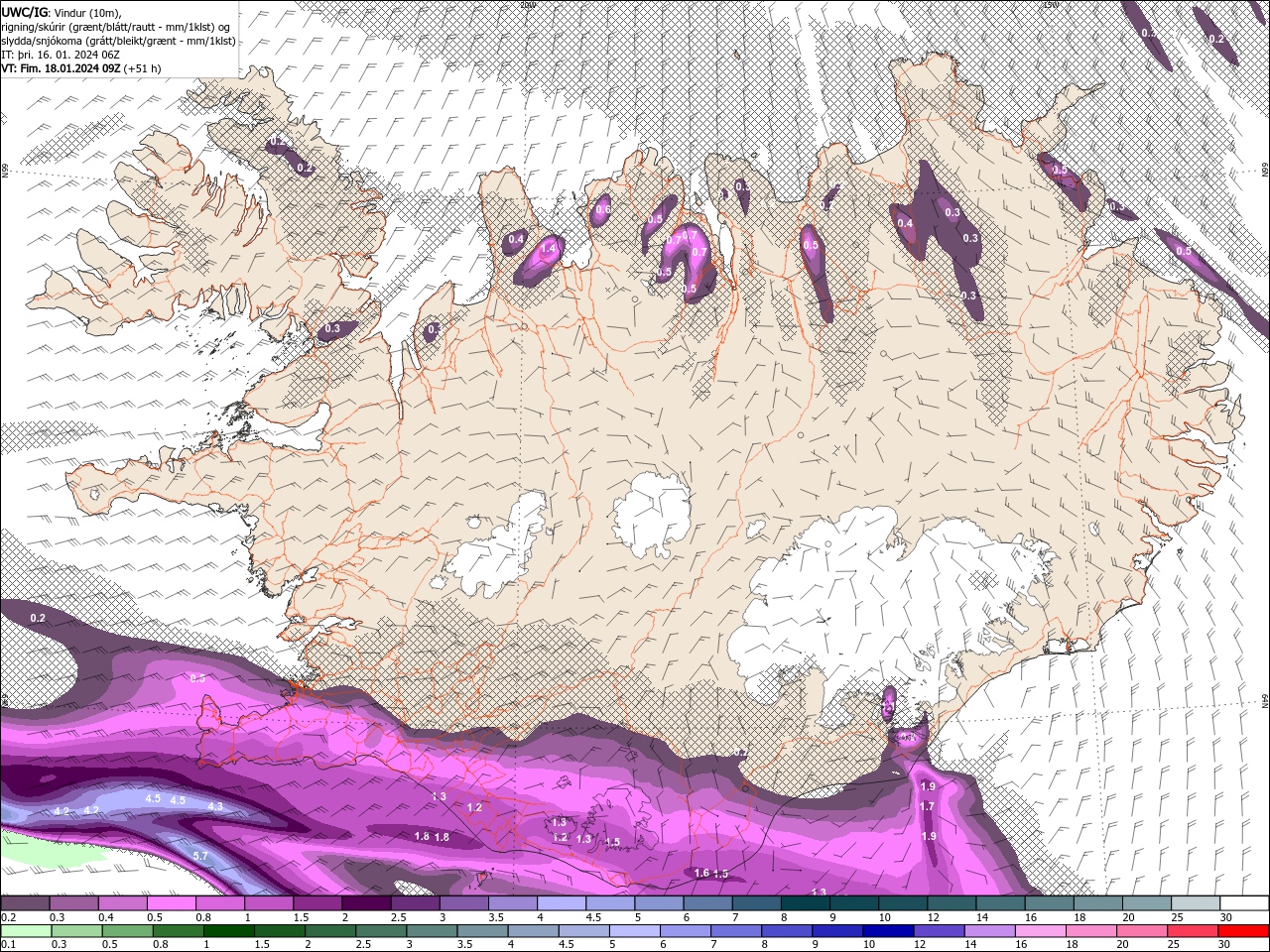Select the deep blue 10 swatch in lower legend
Viewport: 1270px width, 952px height.
(x=889, y=930)
